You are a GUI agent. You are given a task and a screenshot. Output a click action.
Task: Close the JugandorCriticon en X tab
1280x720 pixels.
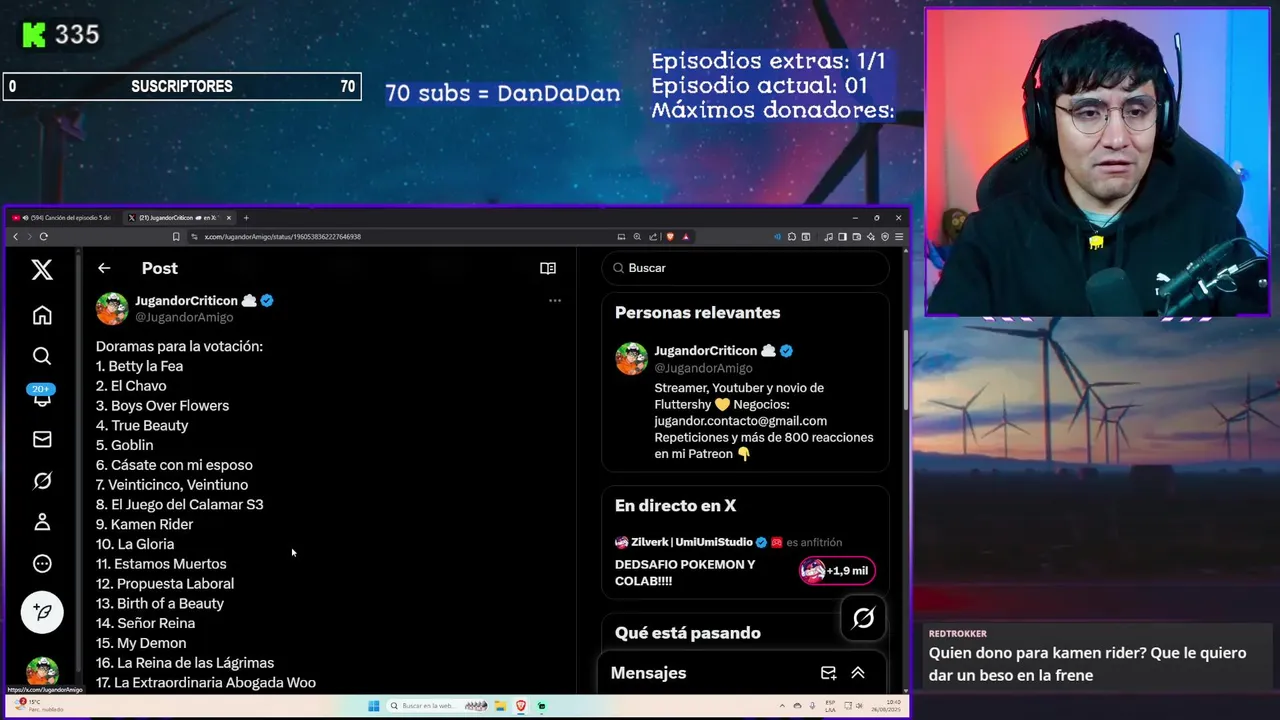(x=229, y=218)
